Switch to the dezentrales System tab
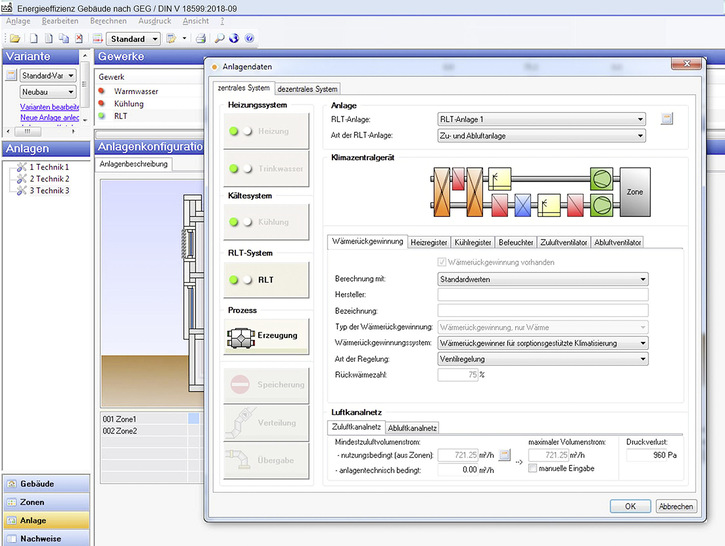This screenshot has height=546, width=725. pos(308,89)
